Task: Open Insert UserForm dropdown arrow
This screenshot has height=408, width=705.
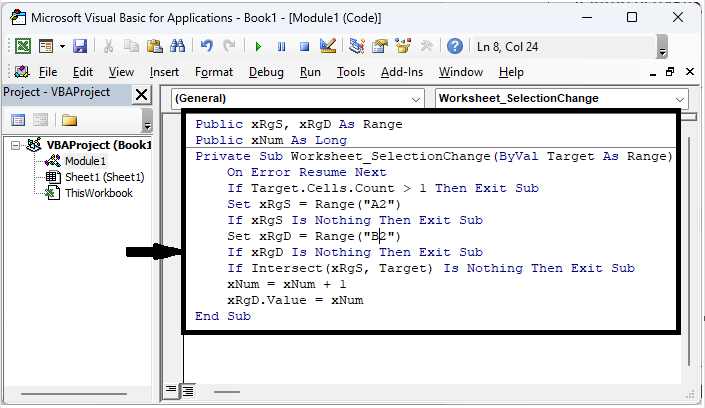Action: coord(62,46)
